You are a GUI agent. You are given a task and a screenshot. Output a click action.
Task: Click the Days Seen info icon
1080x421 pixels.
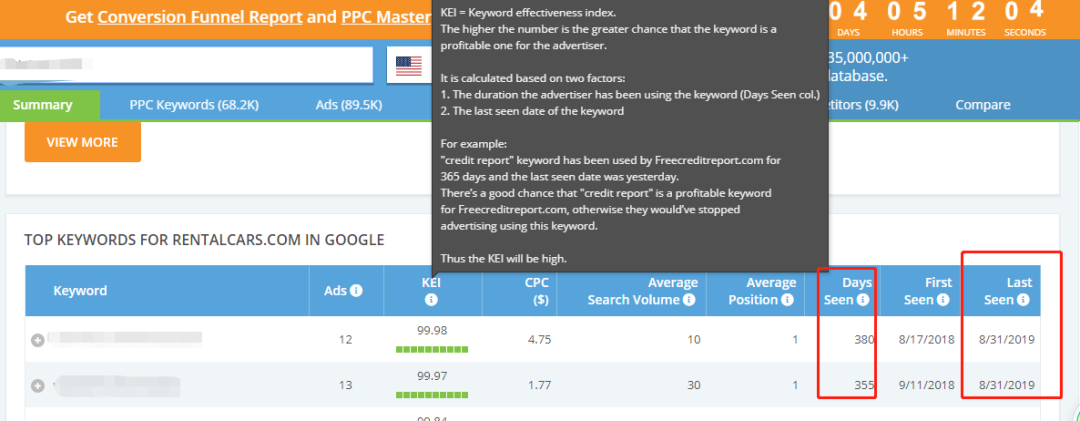click(x=864, y=300)
